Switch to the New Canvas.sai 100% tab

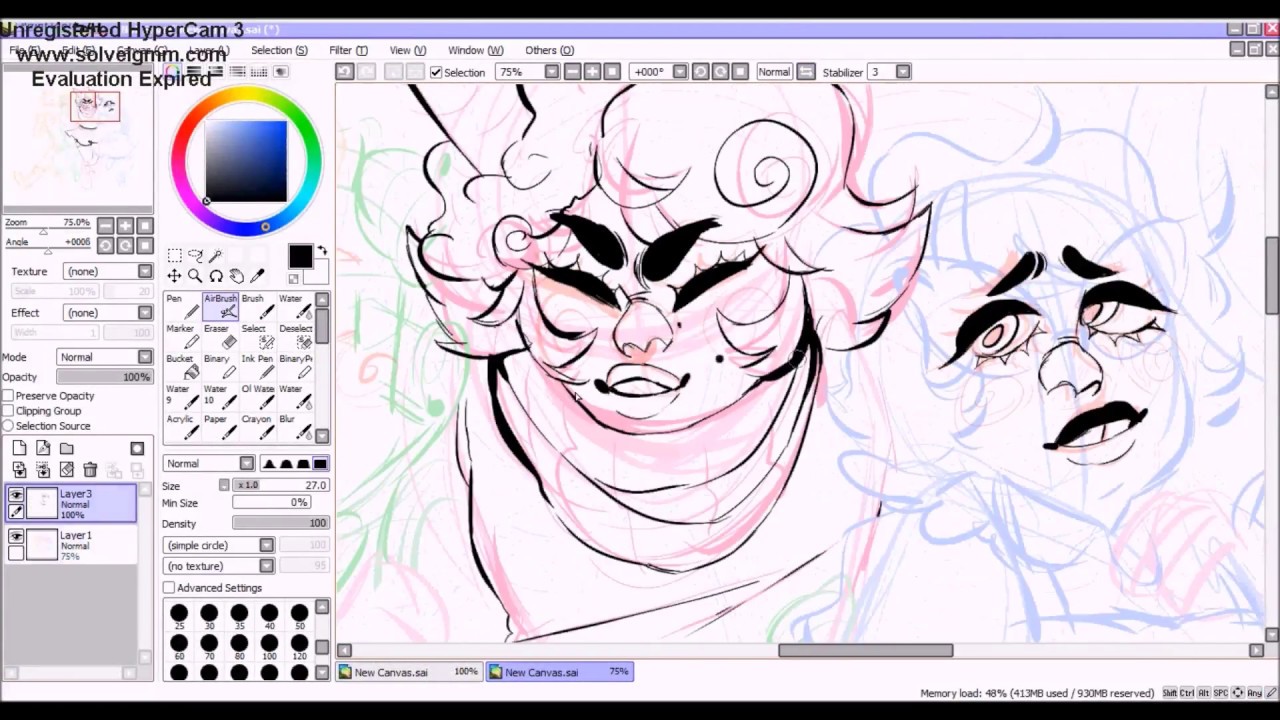(408, 672)
